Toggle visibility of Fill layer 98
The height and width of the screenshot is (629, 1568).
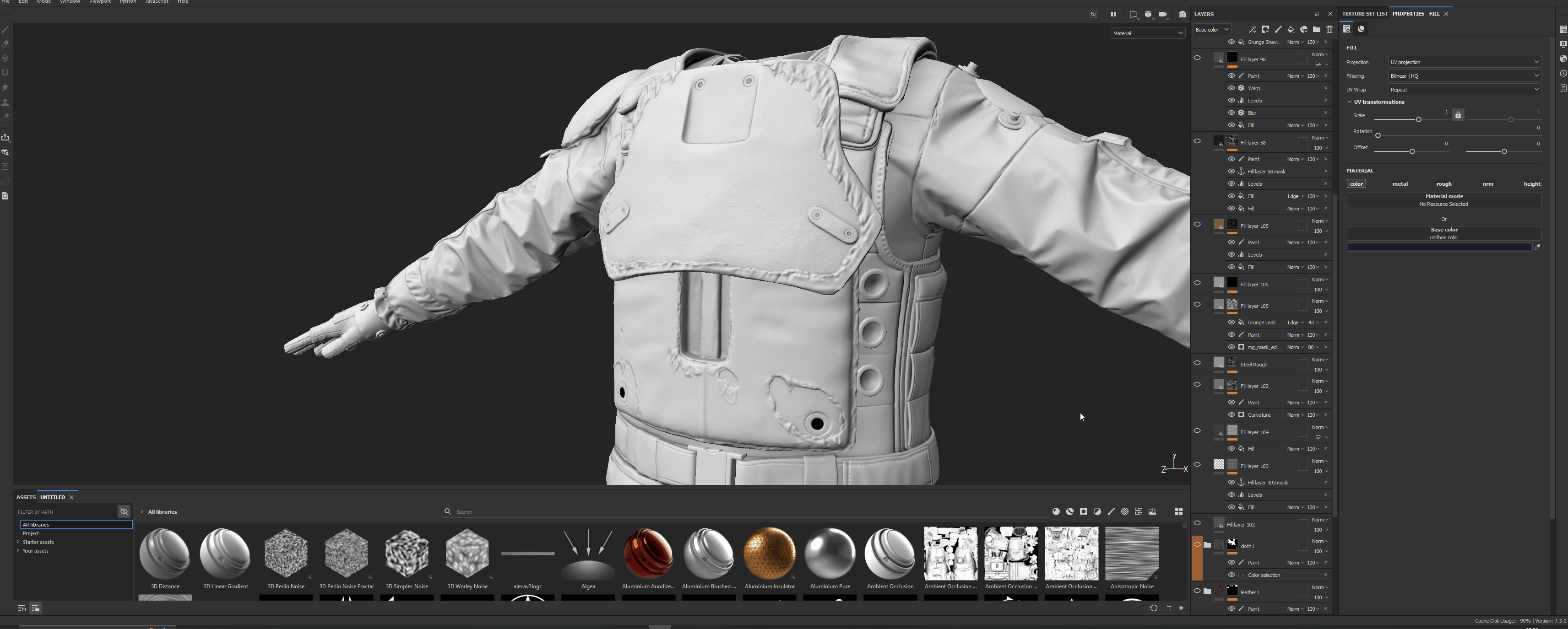(x=1197, y=59)
